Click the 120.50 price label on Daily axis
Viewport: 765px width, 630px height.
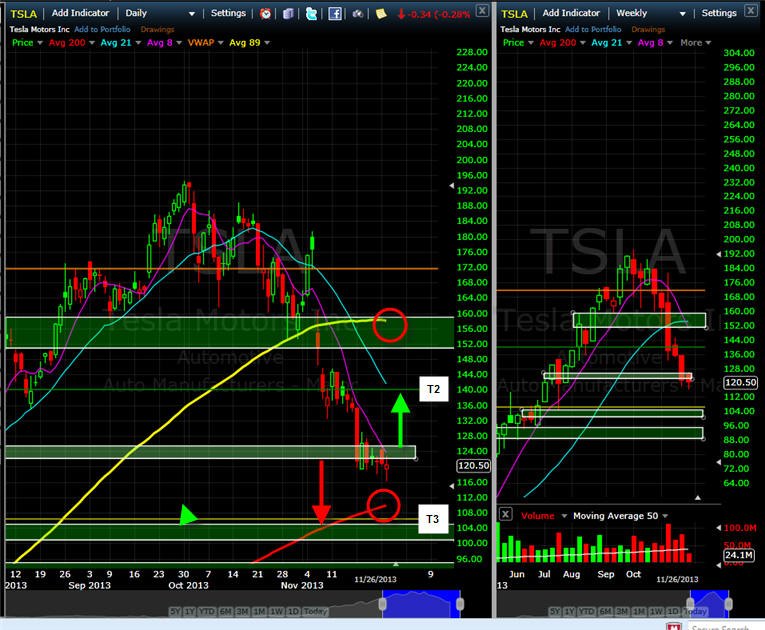coord(473,466)
